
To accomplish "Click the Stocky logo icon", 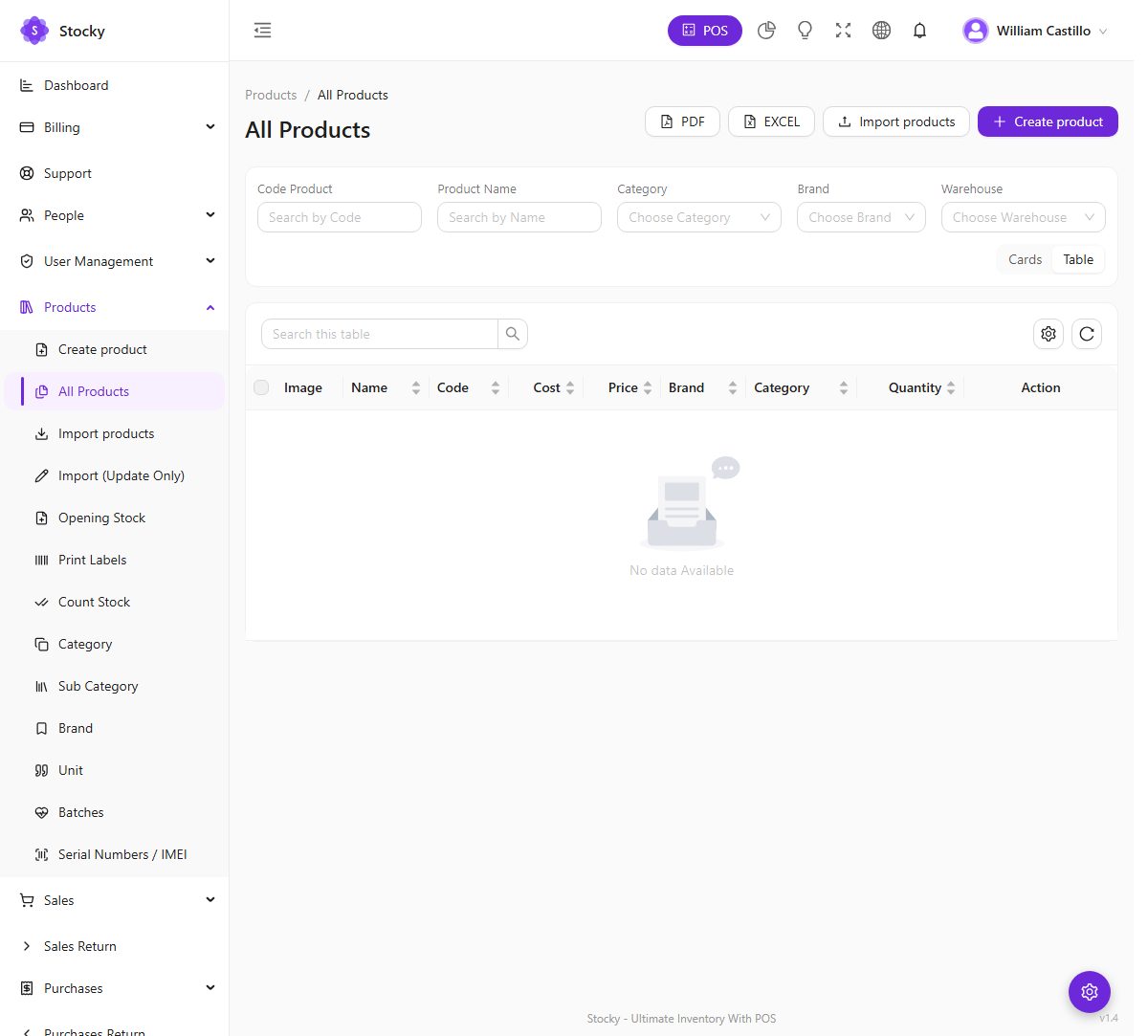I will [34, 31].
